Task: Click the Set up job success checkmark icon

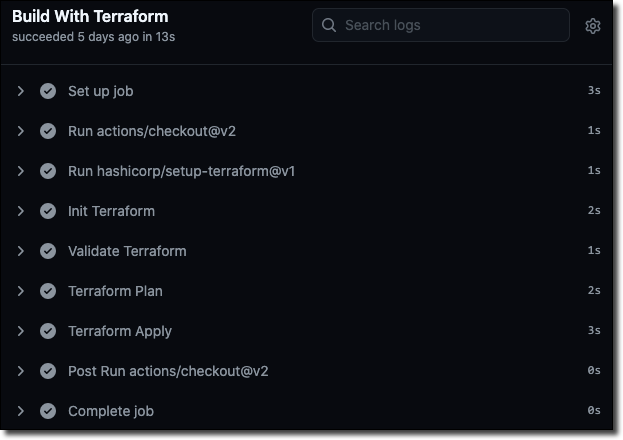Action: tap(47, 91)
